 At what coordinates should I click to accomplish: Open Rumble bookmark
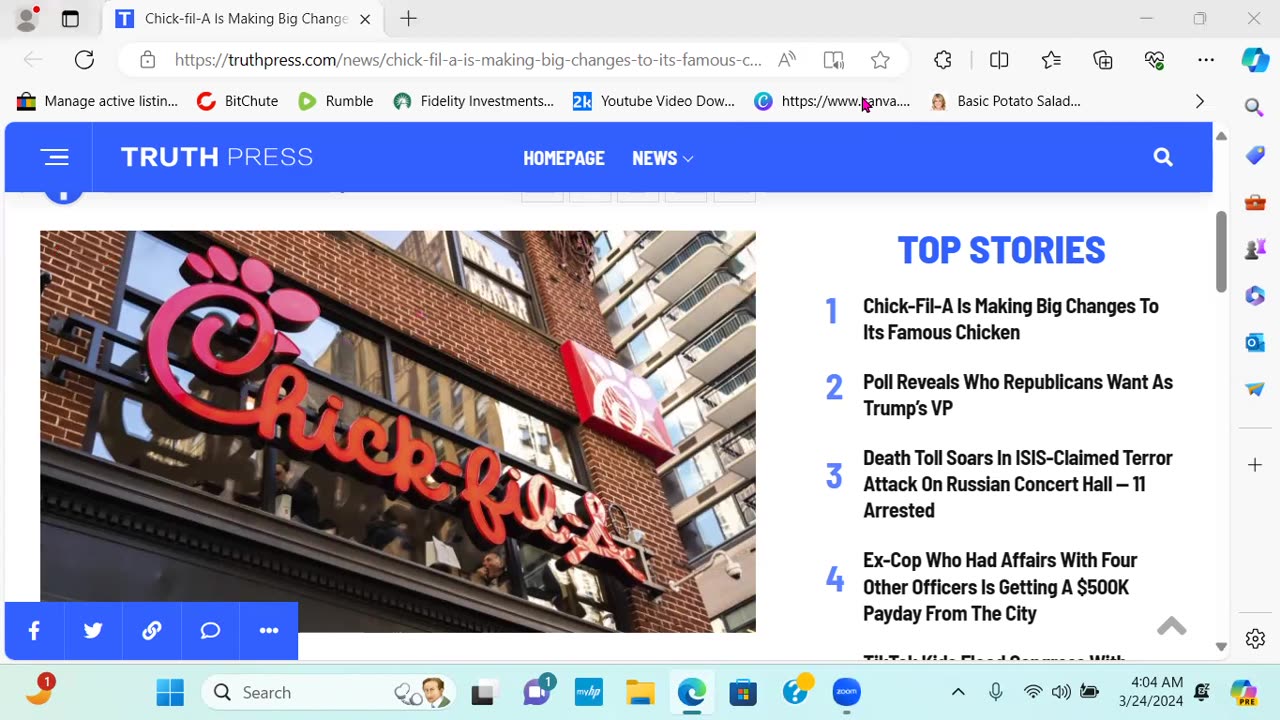point(336,101)
